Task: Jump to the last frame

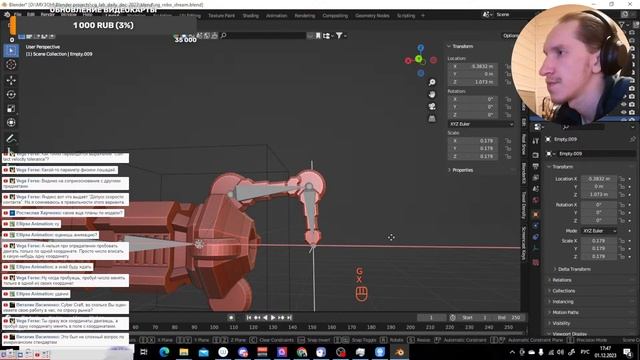Action: [289, 318]
